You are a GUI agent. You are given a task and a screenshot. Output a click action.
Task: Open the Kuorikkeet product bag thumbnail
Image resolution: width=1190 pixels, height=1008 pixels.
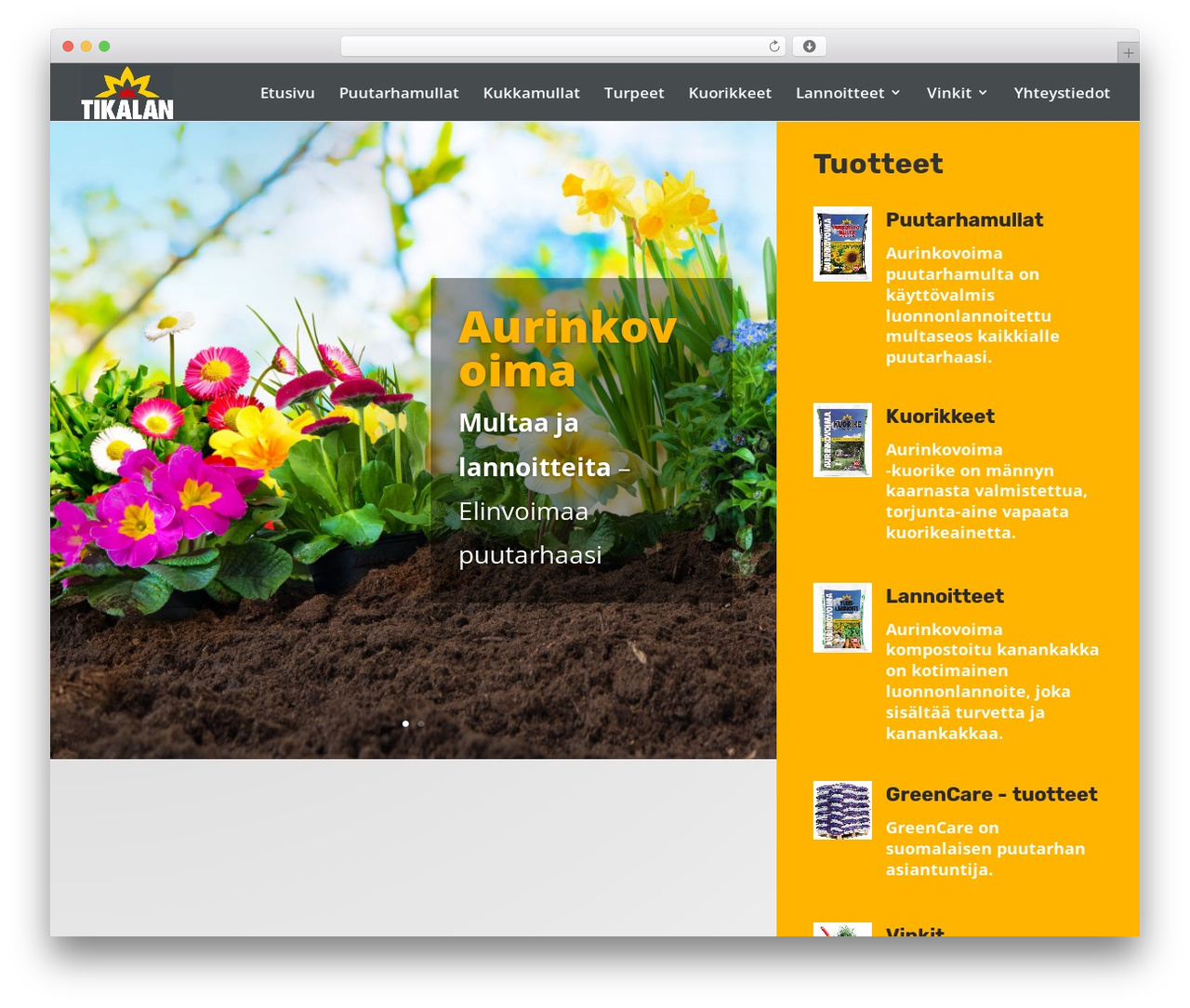[x=842, y=440]
